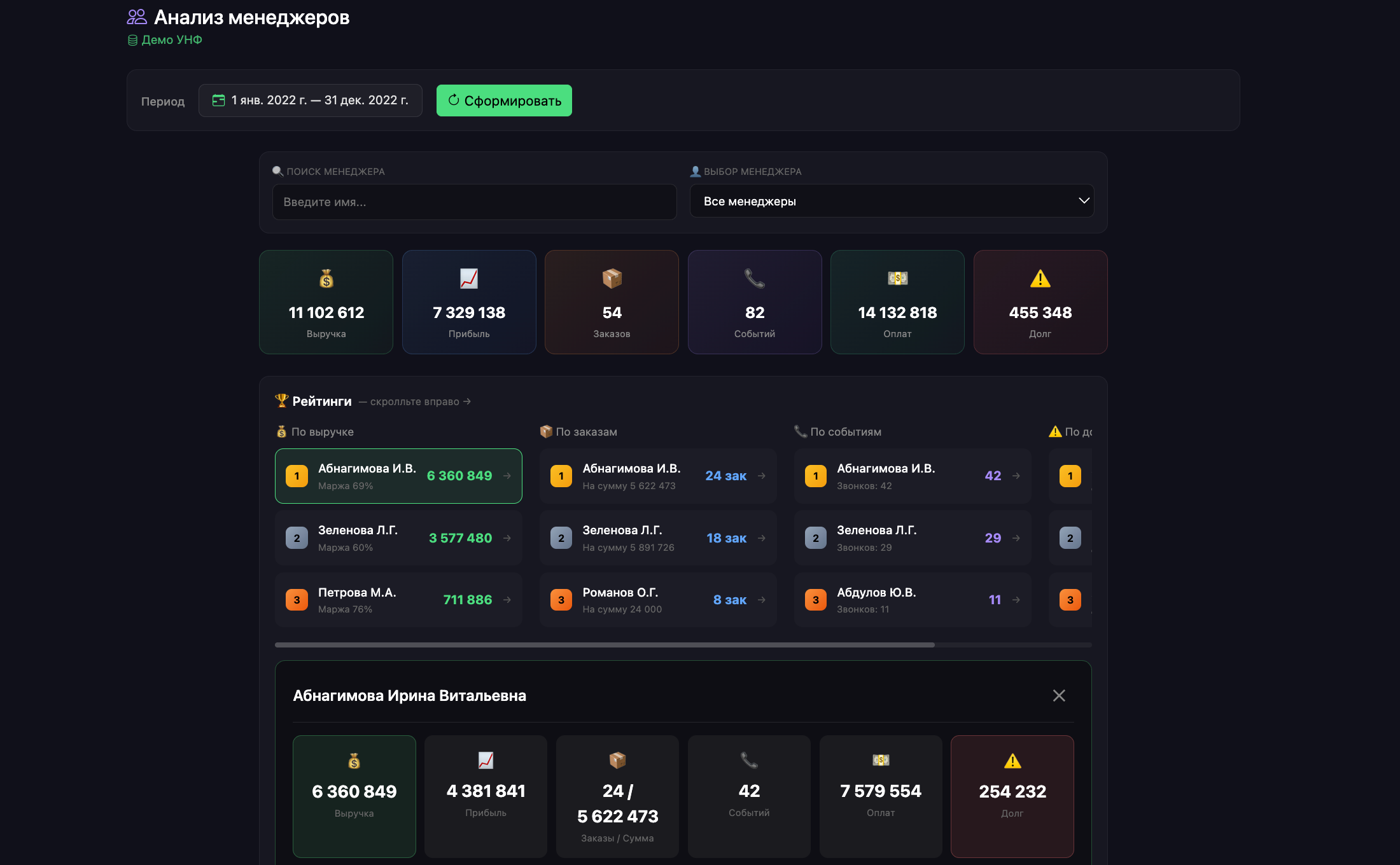Close the Абнагимова Ирина Витальевна panel
This screenshot has height=865, width=1400.
coord(1059,696)
